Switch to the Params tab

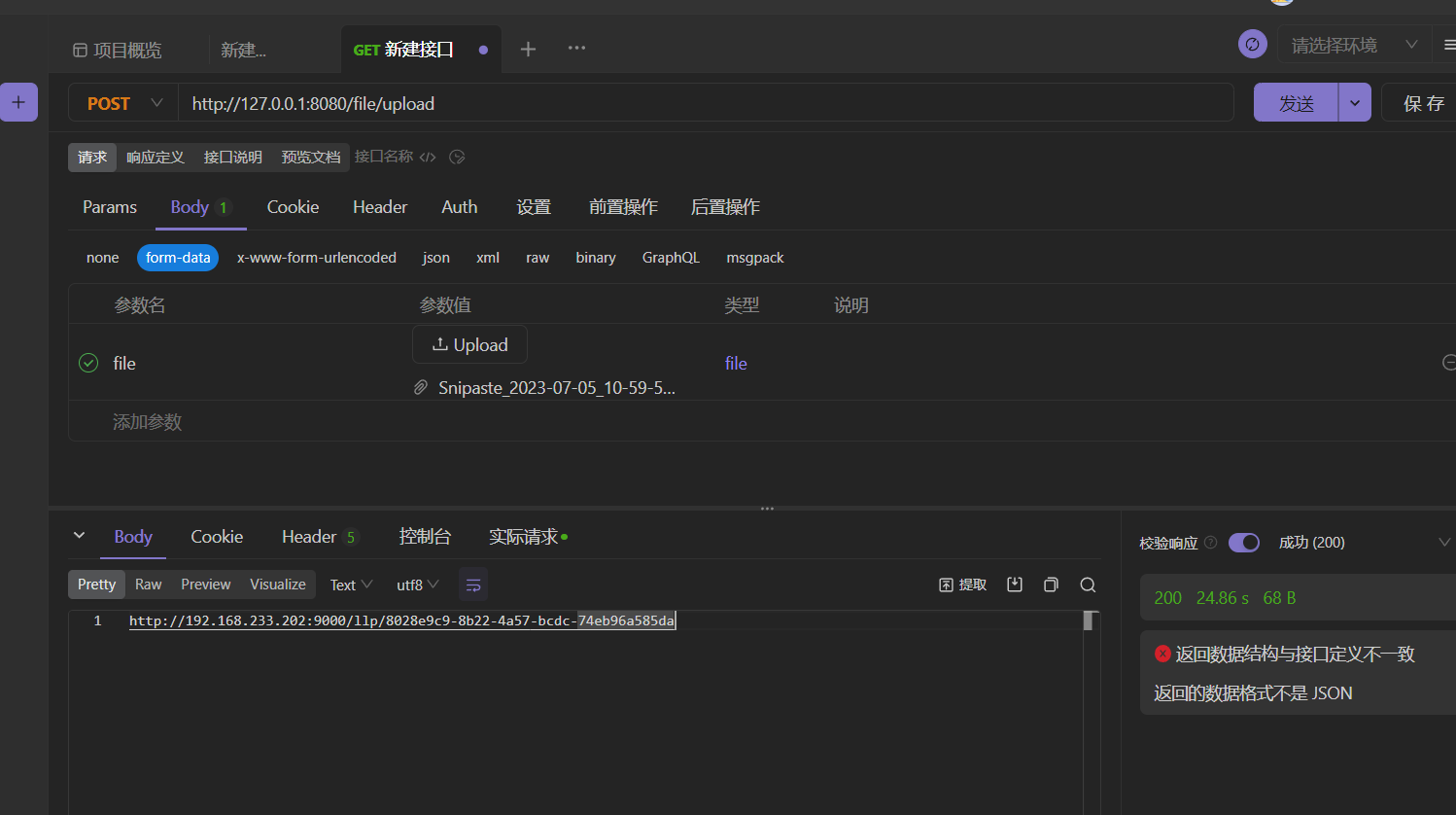click(110, 207)
